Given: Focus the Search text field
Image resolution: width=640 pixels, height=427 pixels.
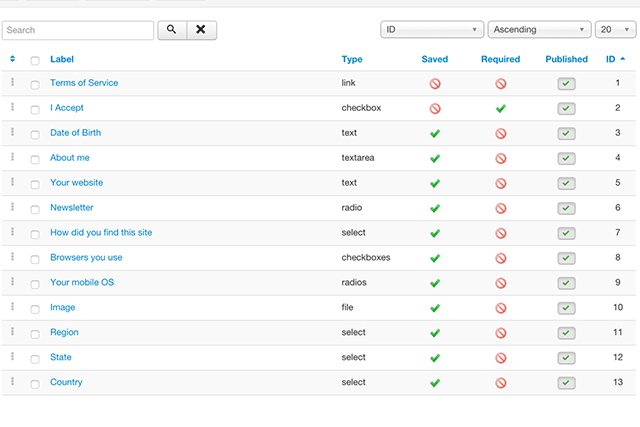Looking at the screenshot, I should [x=78, y=30].
